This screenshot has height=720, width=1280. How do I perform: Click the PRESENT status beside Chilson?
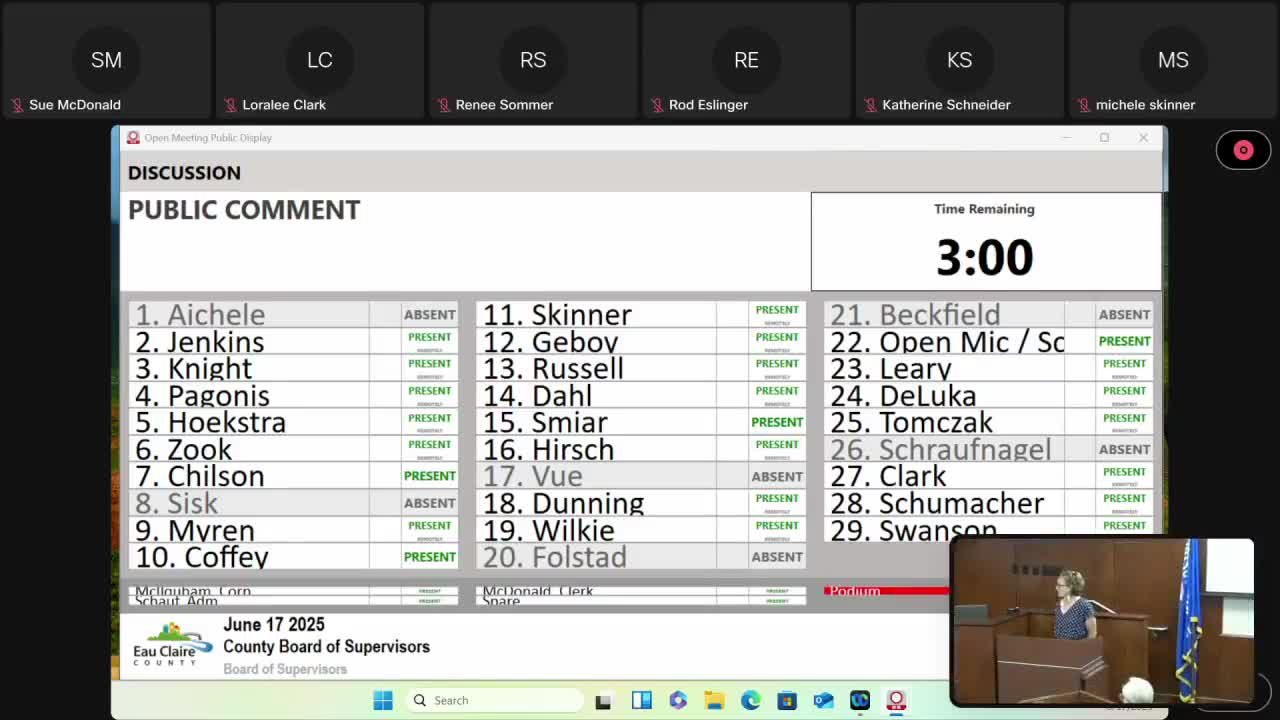[x=429, y=476]
